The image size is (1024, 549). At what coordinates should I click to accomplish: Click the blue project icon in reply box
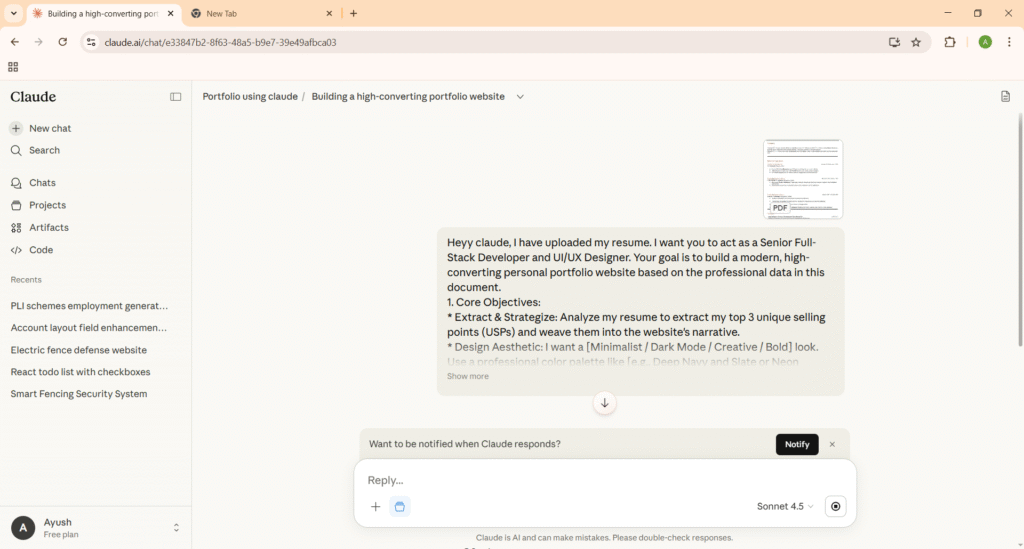coord(400,507)
